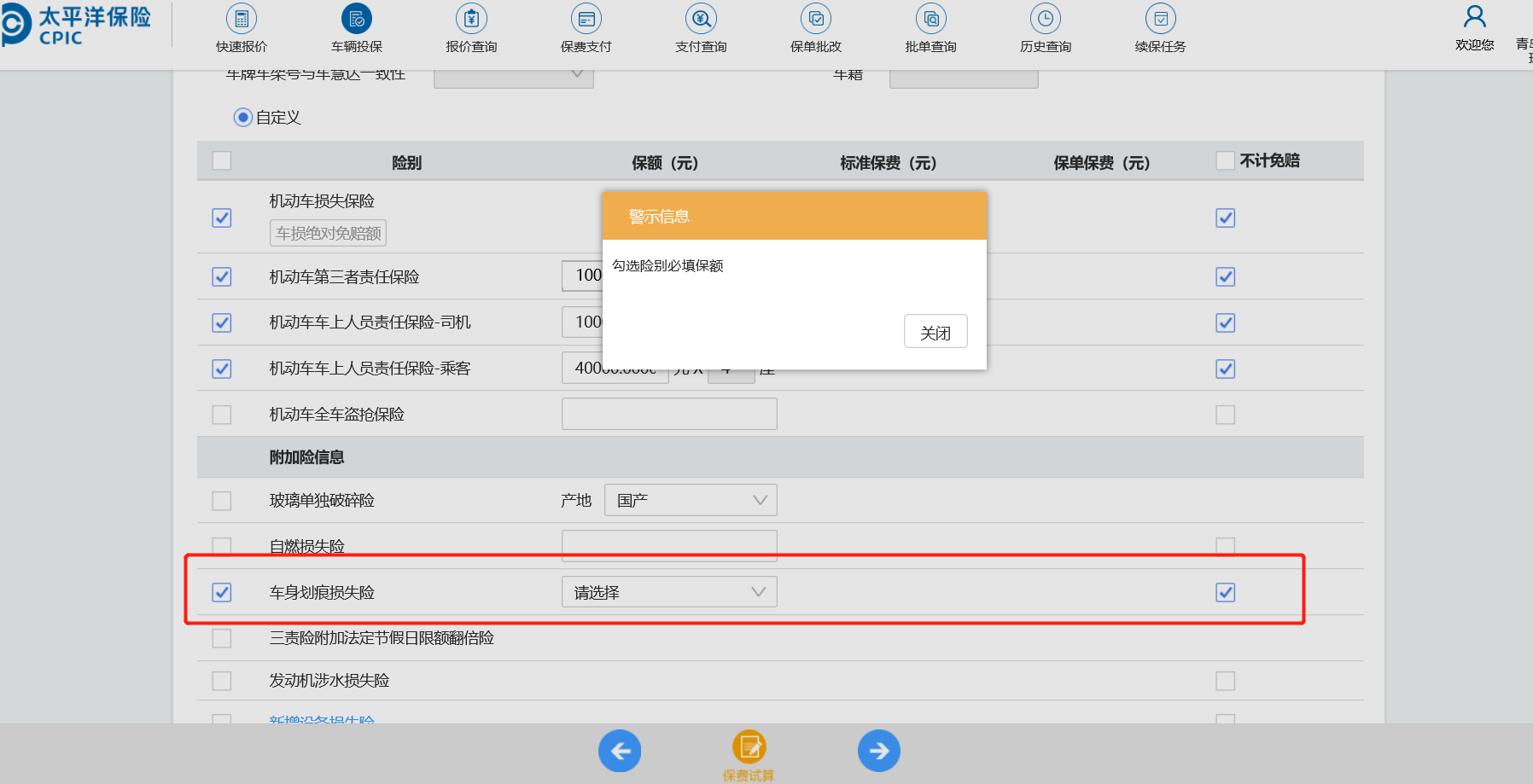Click the 险别 column header

(x=407, y=162)
